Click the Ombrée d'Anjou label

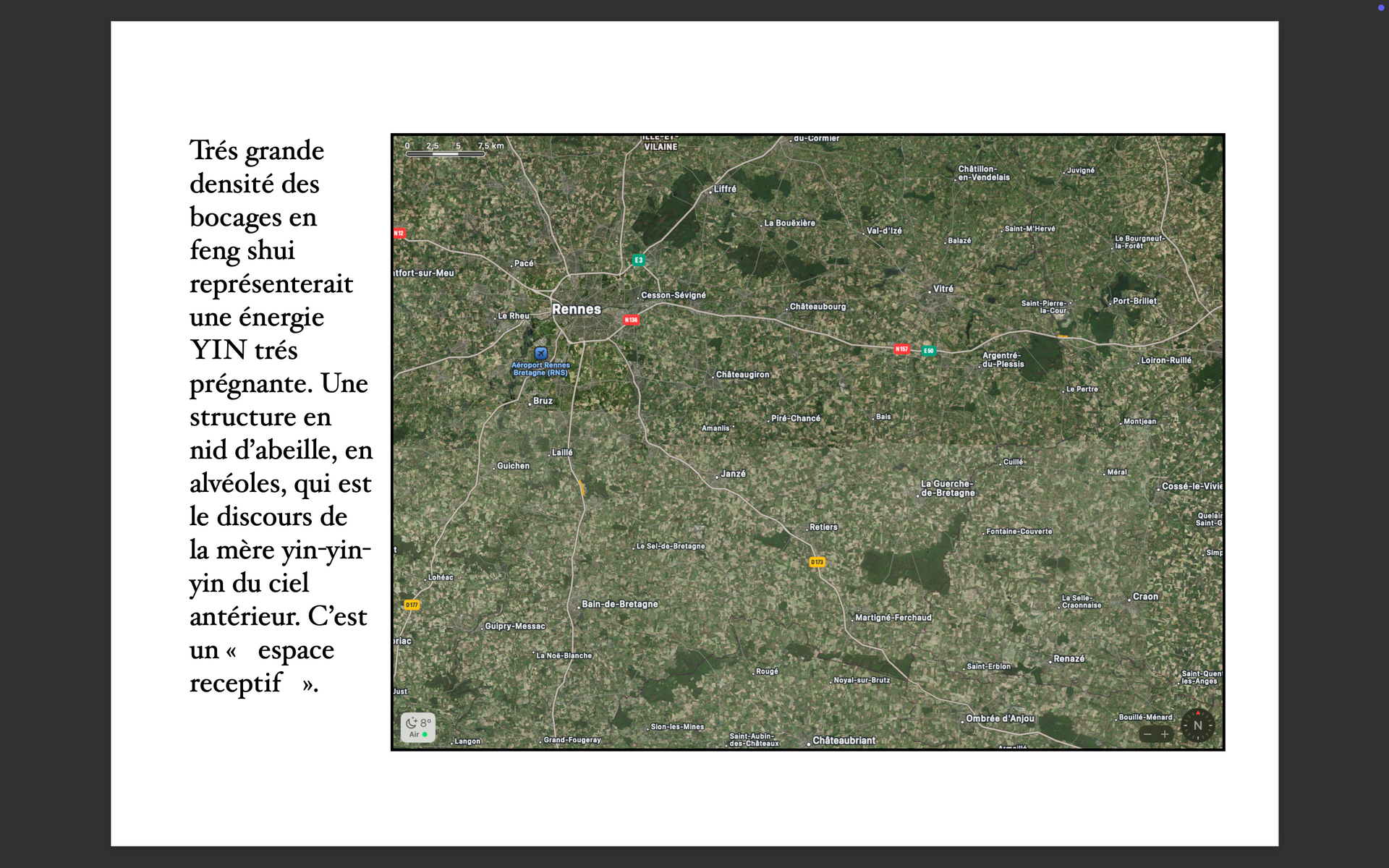(x=1000, y=719)
